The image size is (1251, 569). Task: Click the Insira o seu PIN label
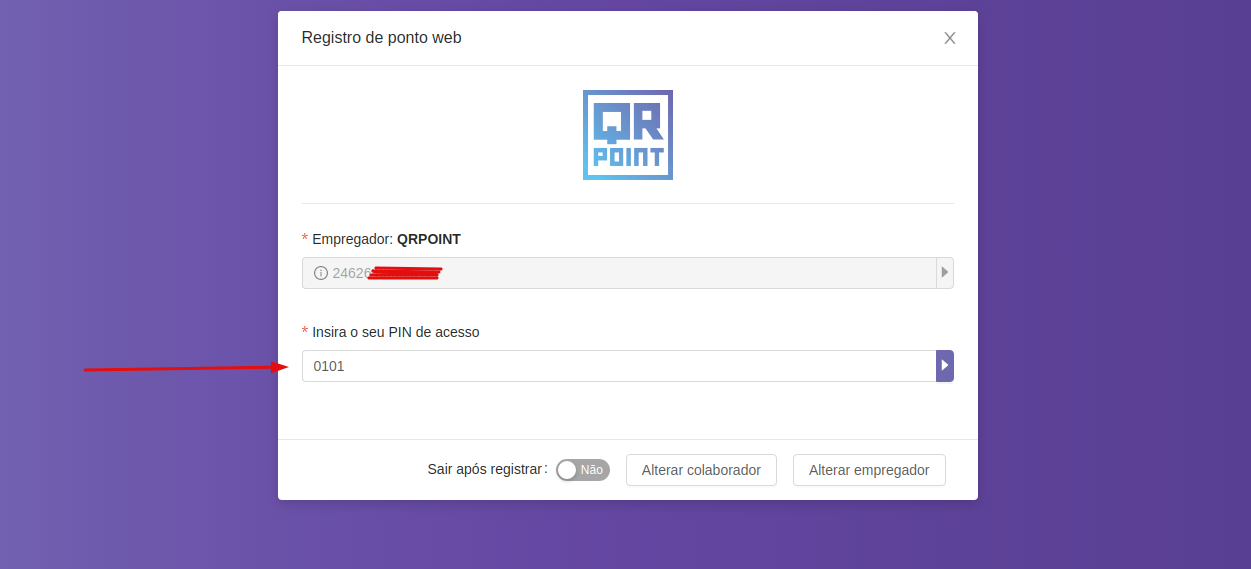[395, 332]
